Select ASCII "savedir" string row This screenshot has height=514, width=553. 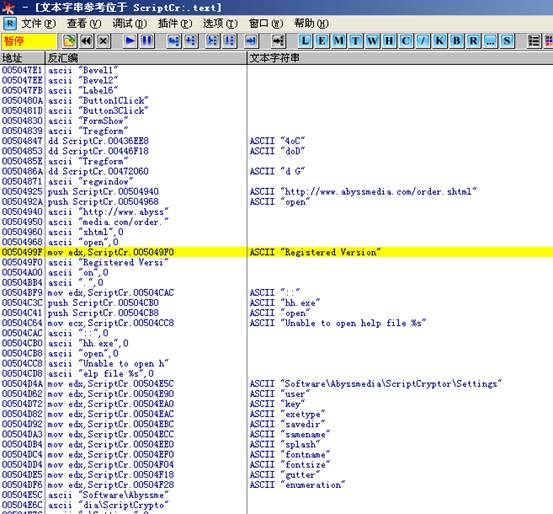[276, 424]
